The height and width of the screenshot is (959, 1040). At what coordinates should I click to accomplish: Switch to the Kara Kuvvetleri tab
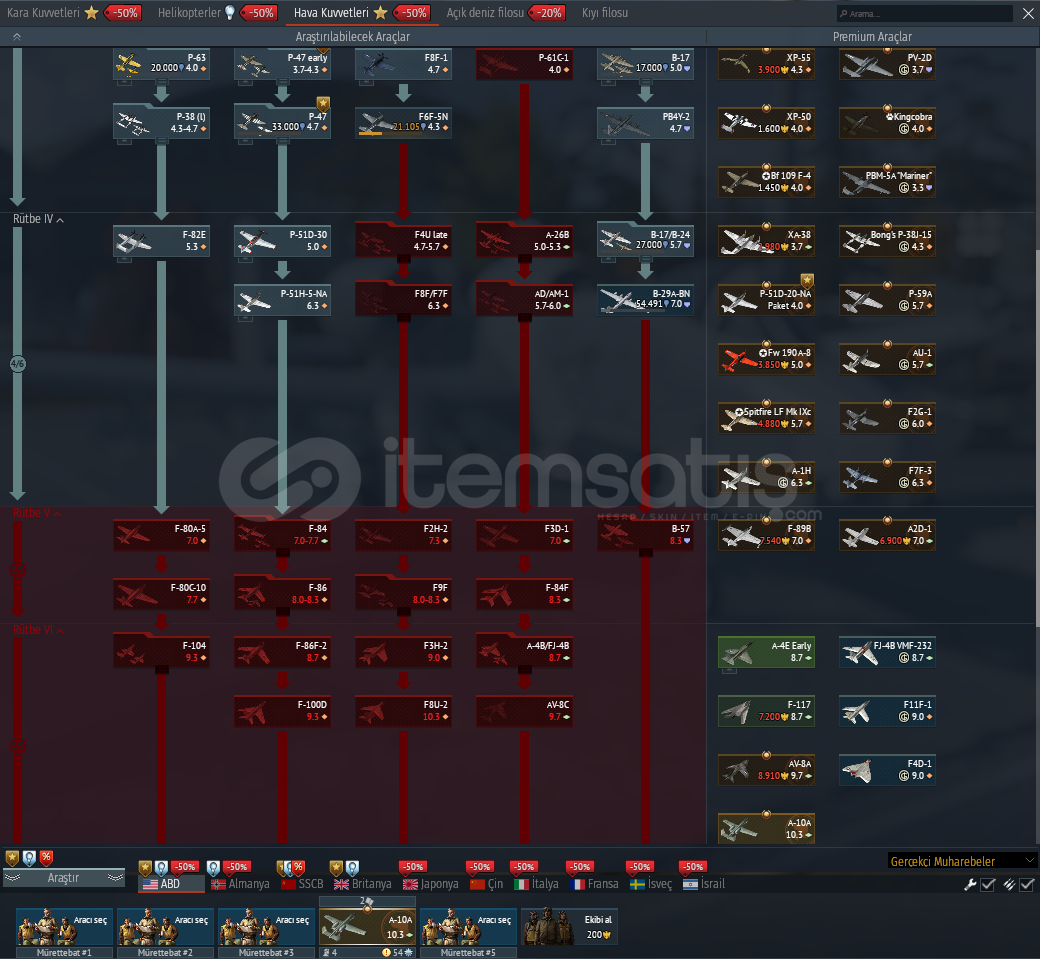pos(74,13)
